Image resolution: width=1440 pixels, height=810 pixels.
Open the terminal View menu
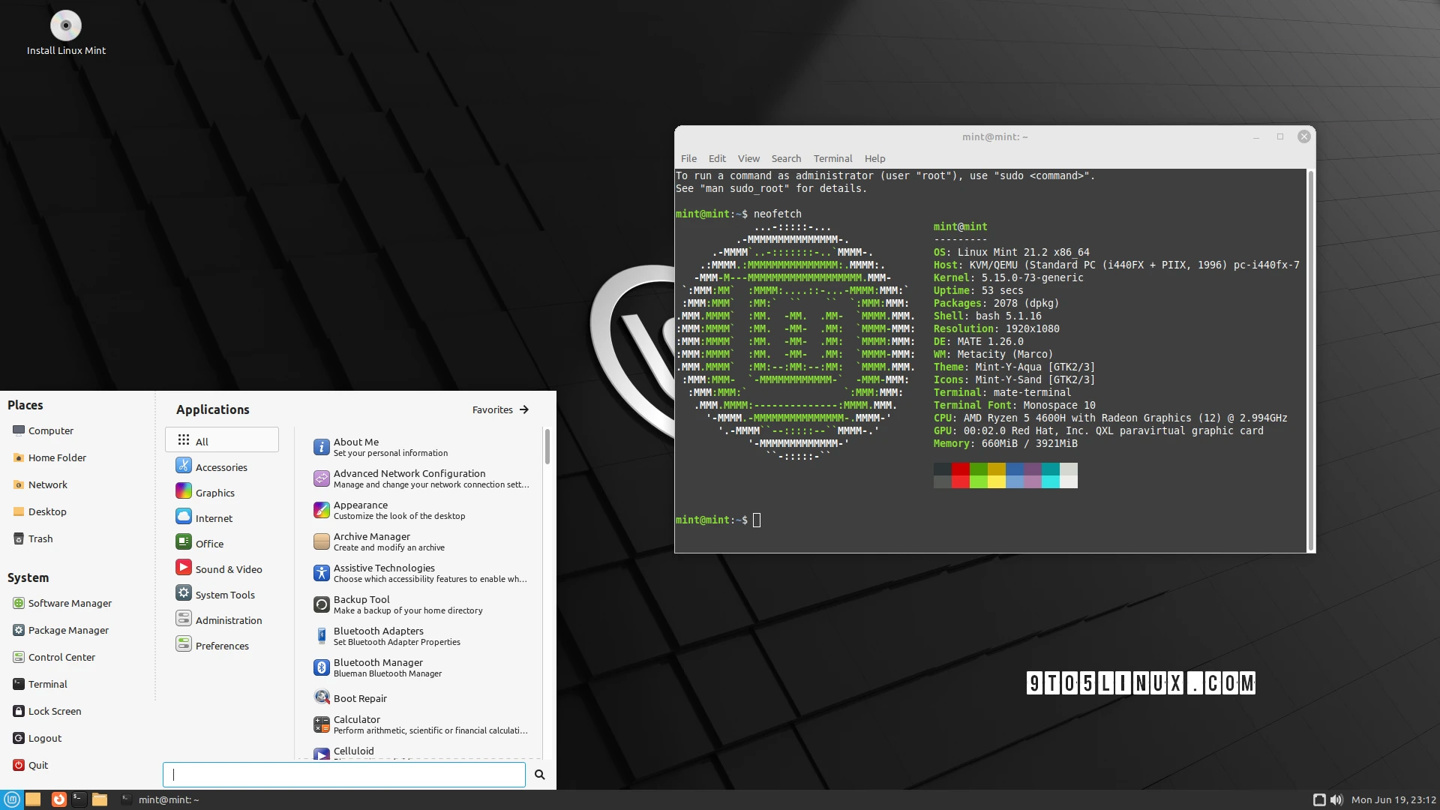coord(749,158)
